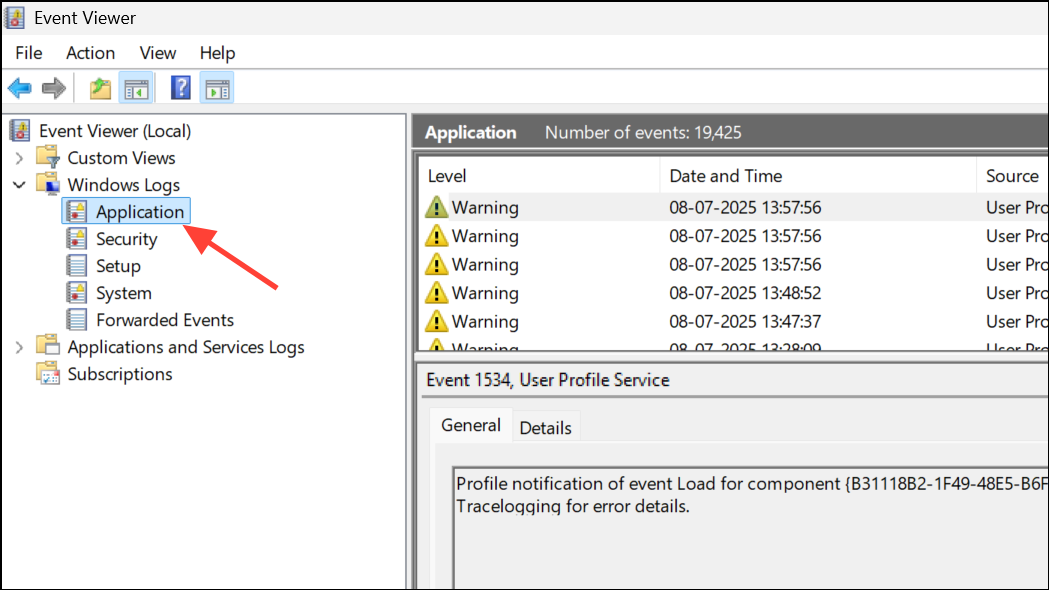Select the Forwarded Events log
This screenshot has height=590, width=1049.
tap(165, 320)
